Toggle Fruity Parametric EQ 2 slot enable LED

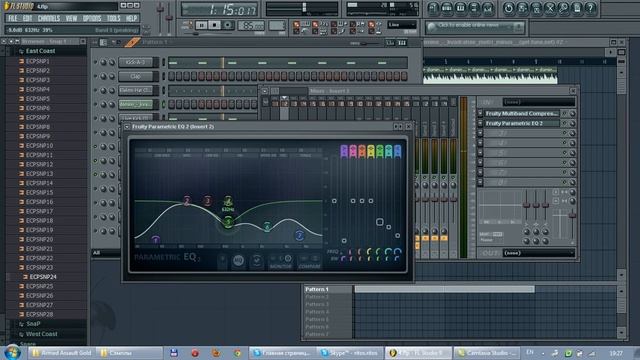[564, 123]
